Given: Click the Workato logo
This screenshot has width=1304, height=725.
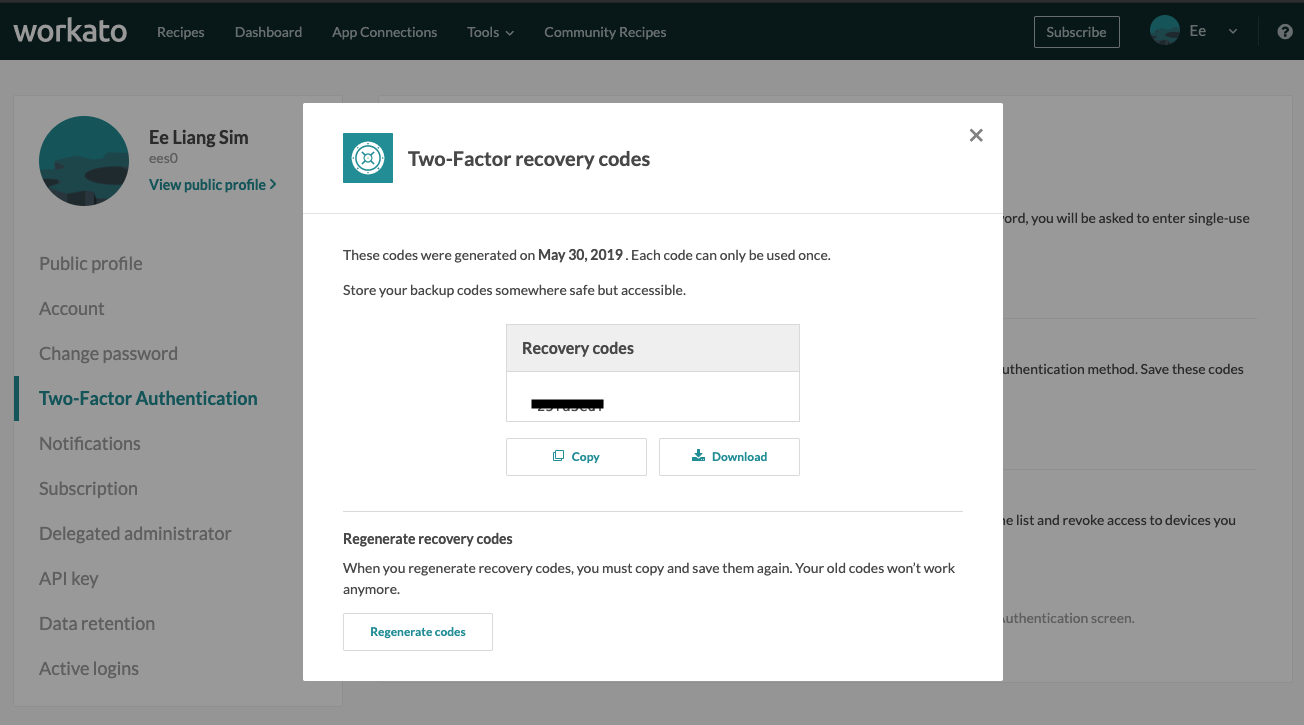Looking at the screenshot, I should point(70,30).
